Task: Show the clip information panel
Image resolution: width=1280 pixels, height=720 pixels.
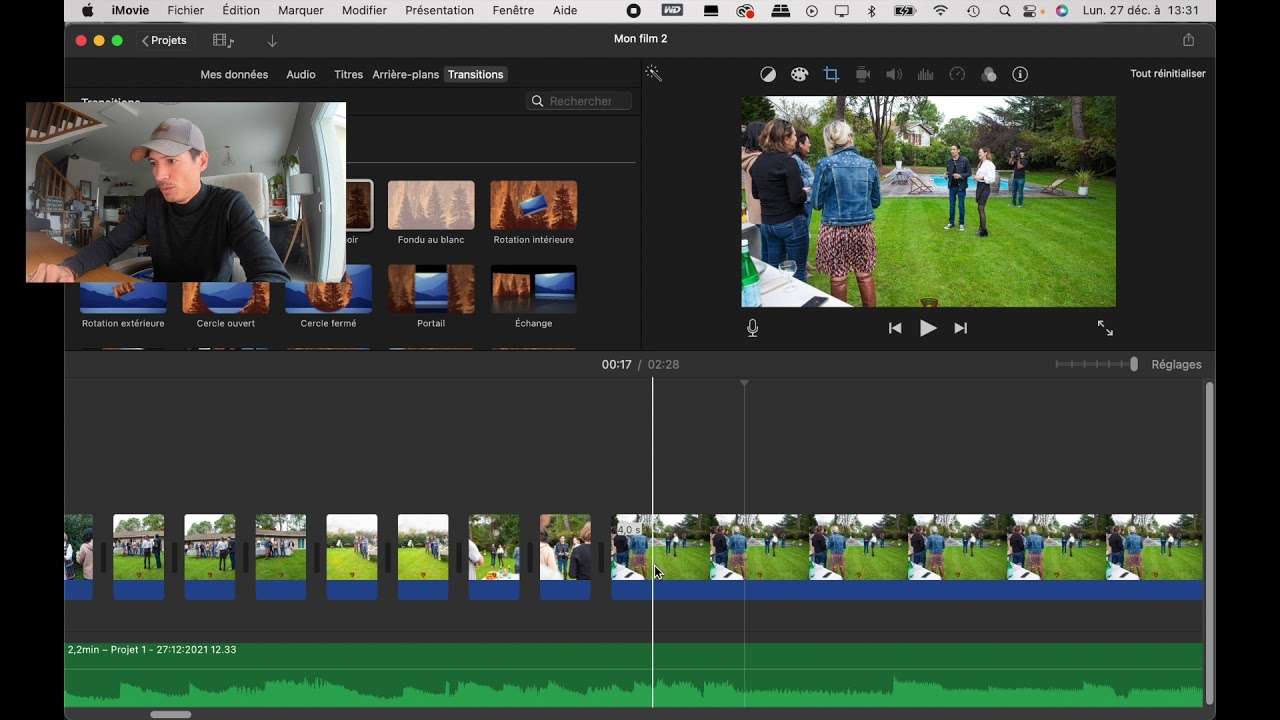Action: [1020, 74]
